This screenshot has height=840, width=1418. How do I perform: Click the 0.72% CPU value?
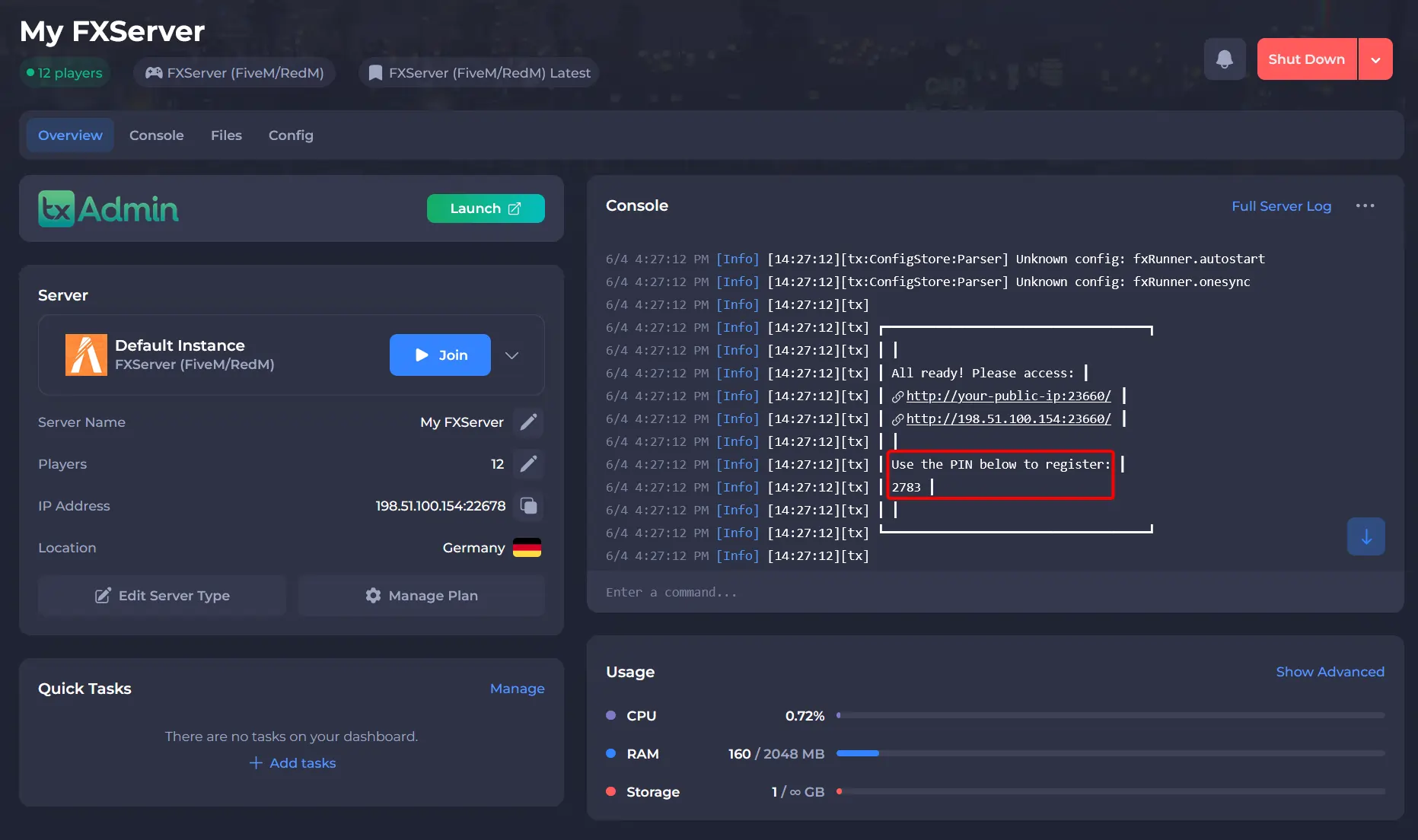pyautogui.click(x=805, y=716)
